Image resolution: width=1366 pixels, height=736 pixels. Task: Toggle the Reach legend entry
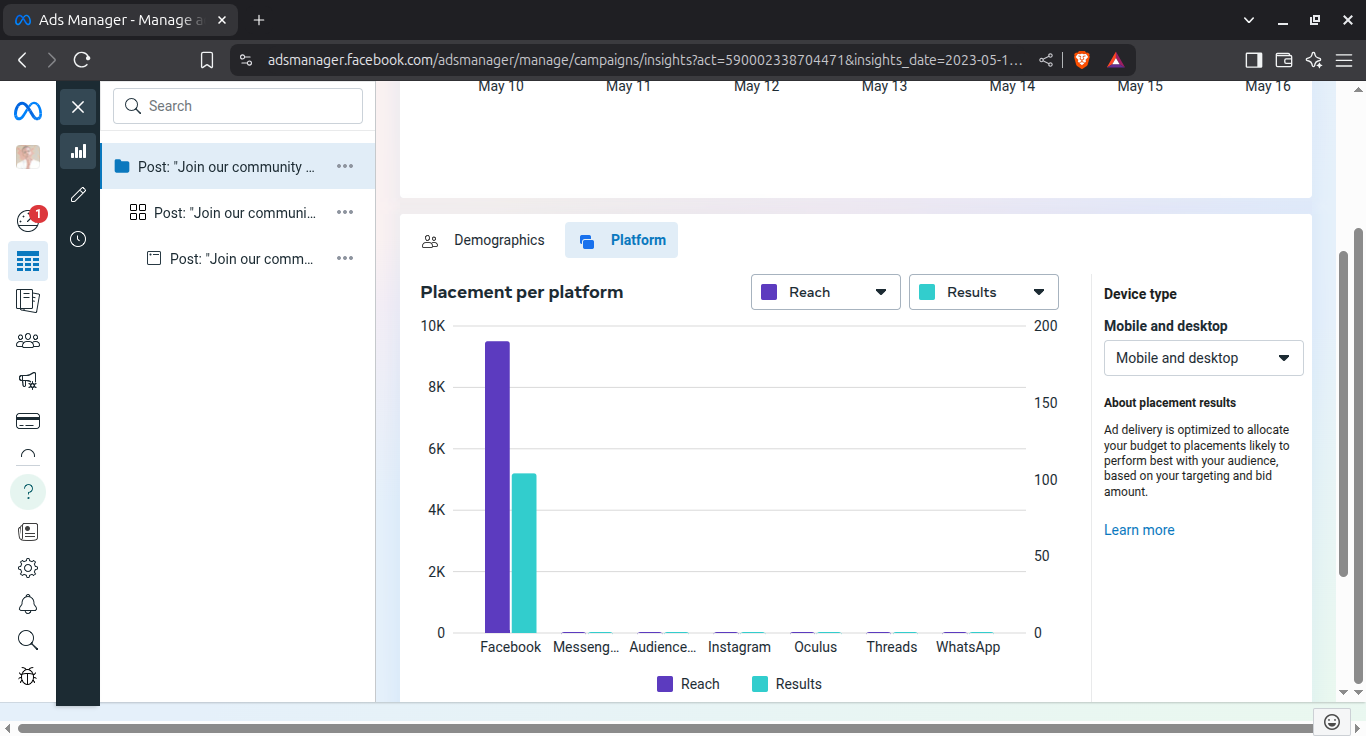point(688,684)
